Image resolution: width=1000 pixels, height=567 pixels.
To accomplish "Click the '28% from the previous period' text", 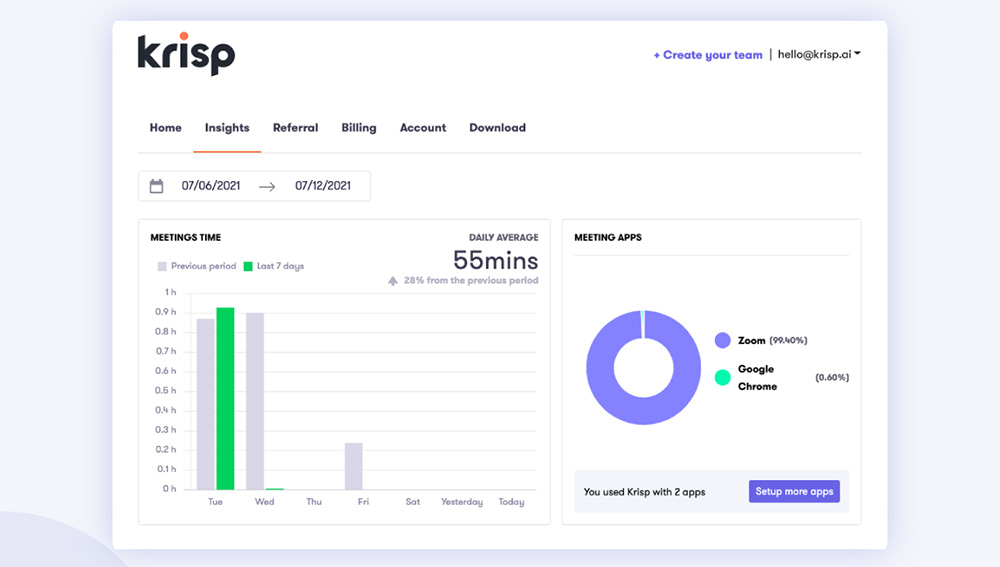I will (471, 281).
